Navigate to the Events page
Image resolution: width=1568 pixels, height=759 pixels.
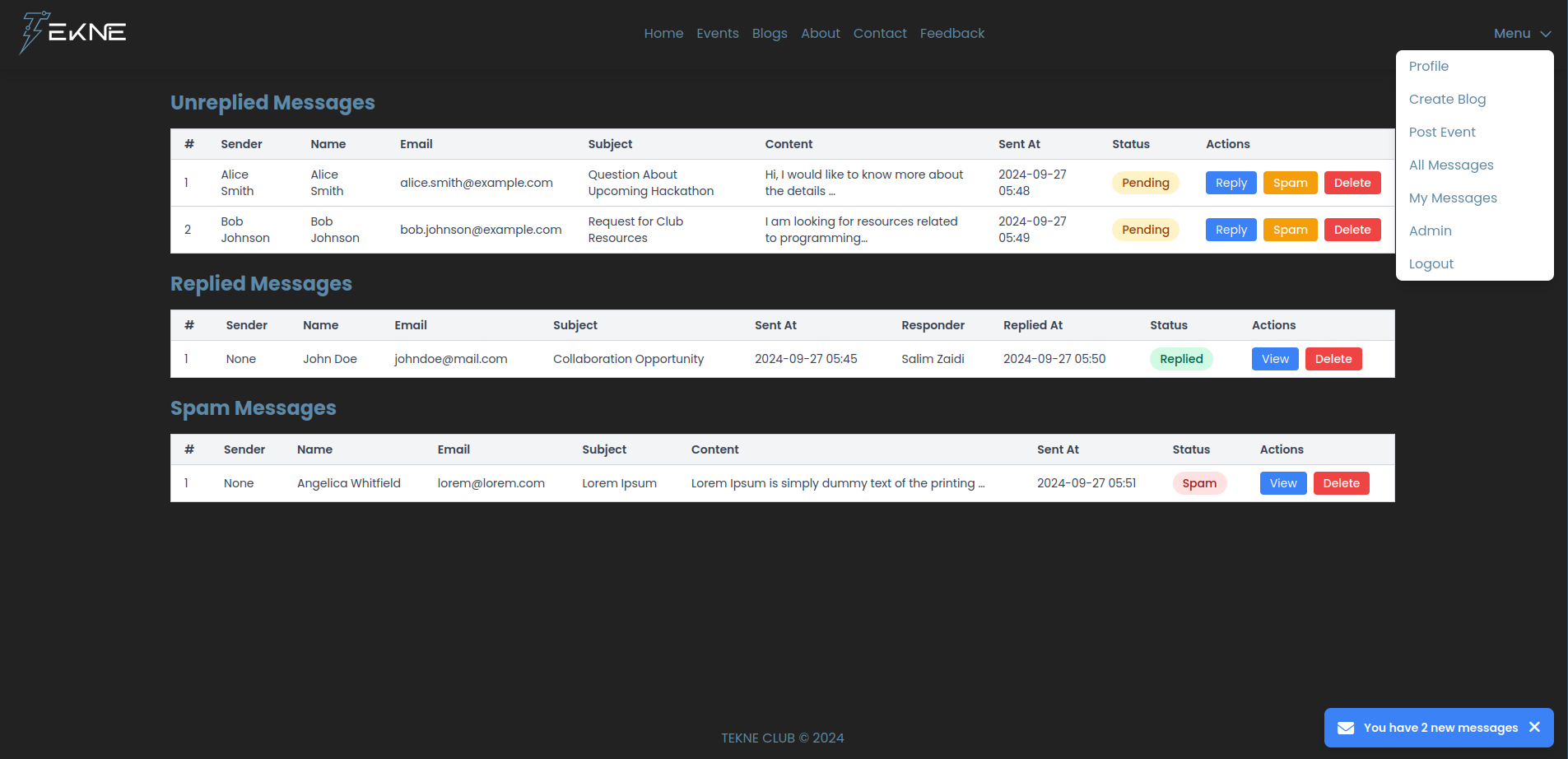[717, 34]
